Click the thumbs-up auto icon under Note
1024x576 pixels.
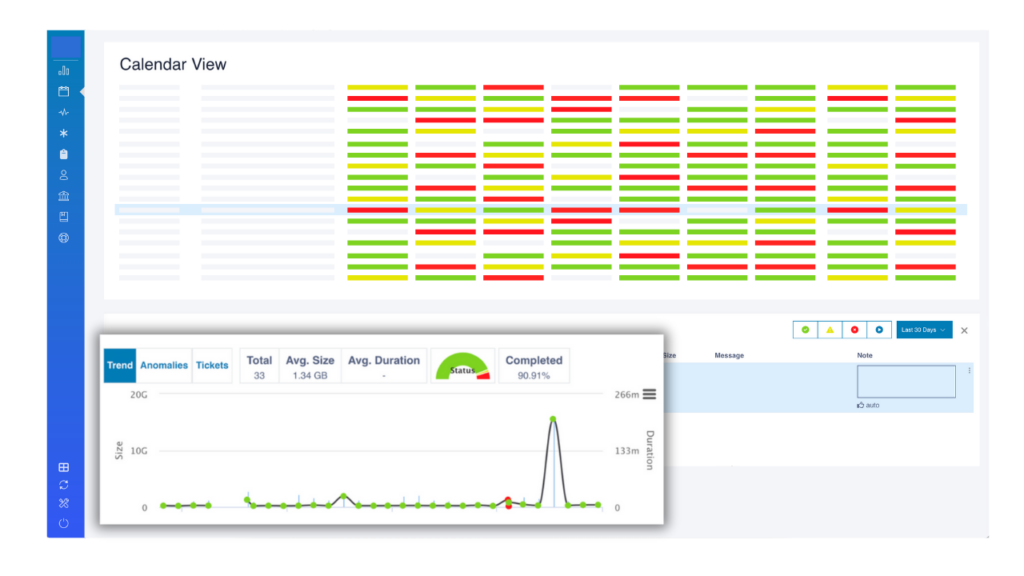click(x=861, y=406)
